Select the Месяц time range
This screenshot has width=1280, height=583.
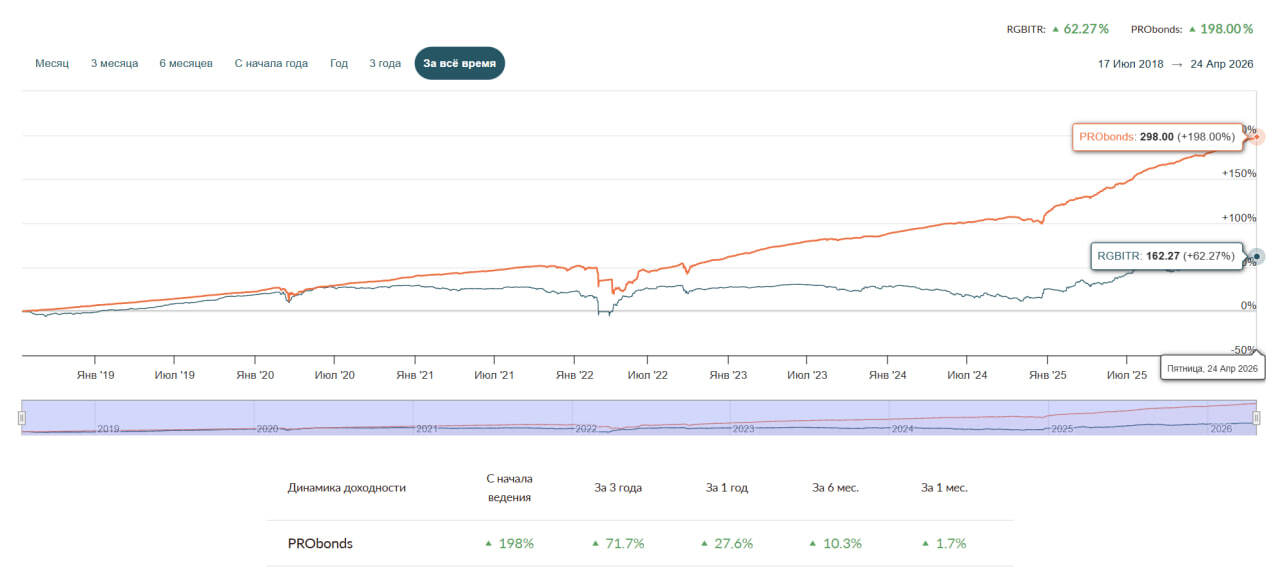52,63
